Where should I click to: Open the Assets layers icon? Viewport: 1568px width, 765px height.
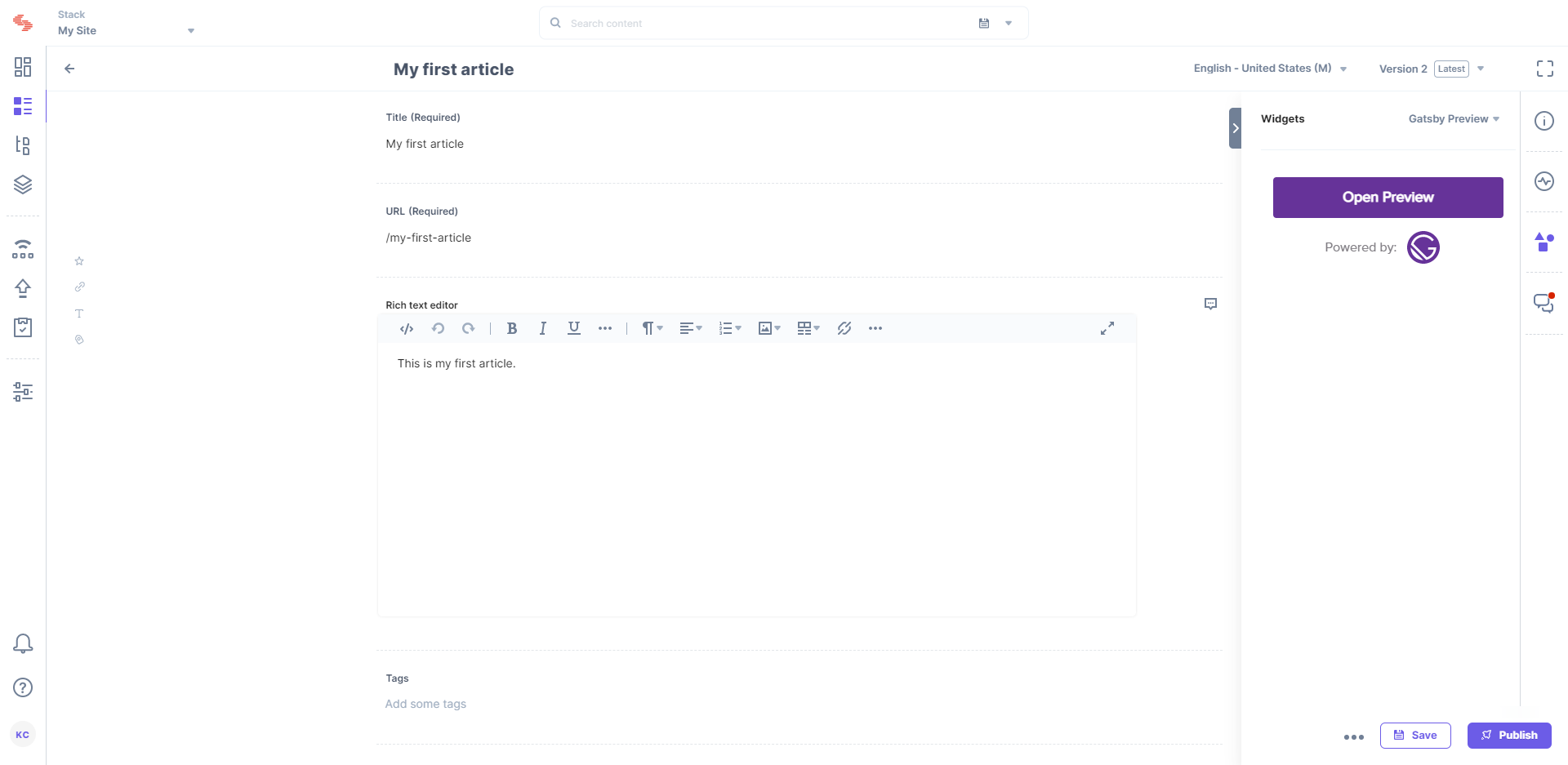[x=23, y=185]
